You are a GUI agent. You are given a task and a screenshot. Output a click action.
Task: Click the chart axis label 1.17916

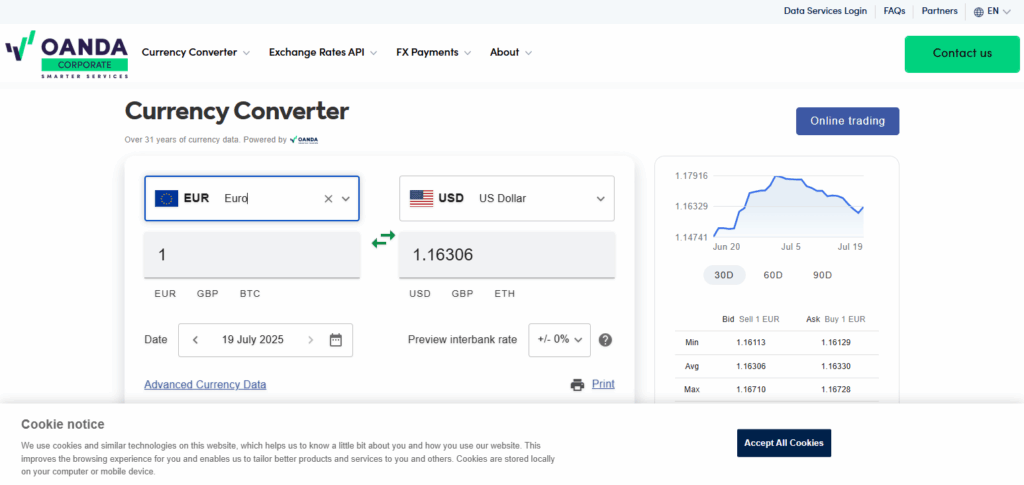pyautogui.click(x=692, y=176)
